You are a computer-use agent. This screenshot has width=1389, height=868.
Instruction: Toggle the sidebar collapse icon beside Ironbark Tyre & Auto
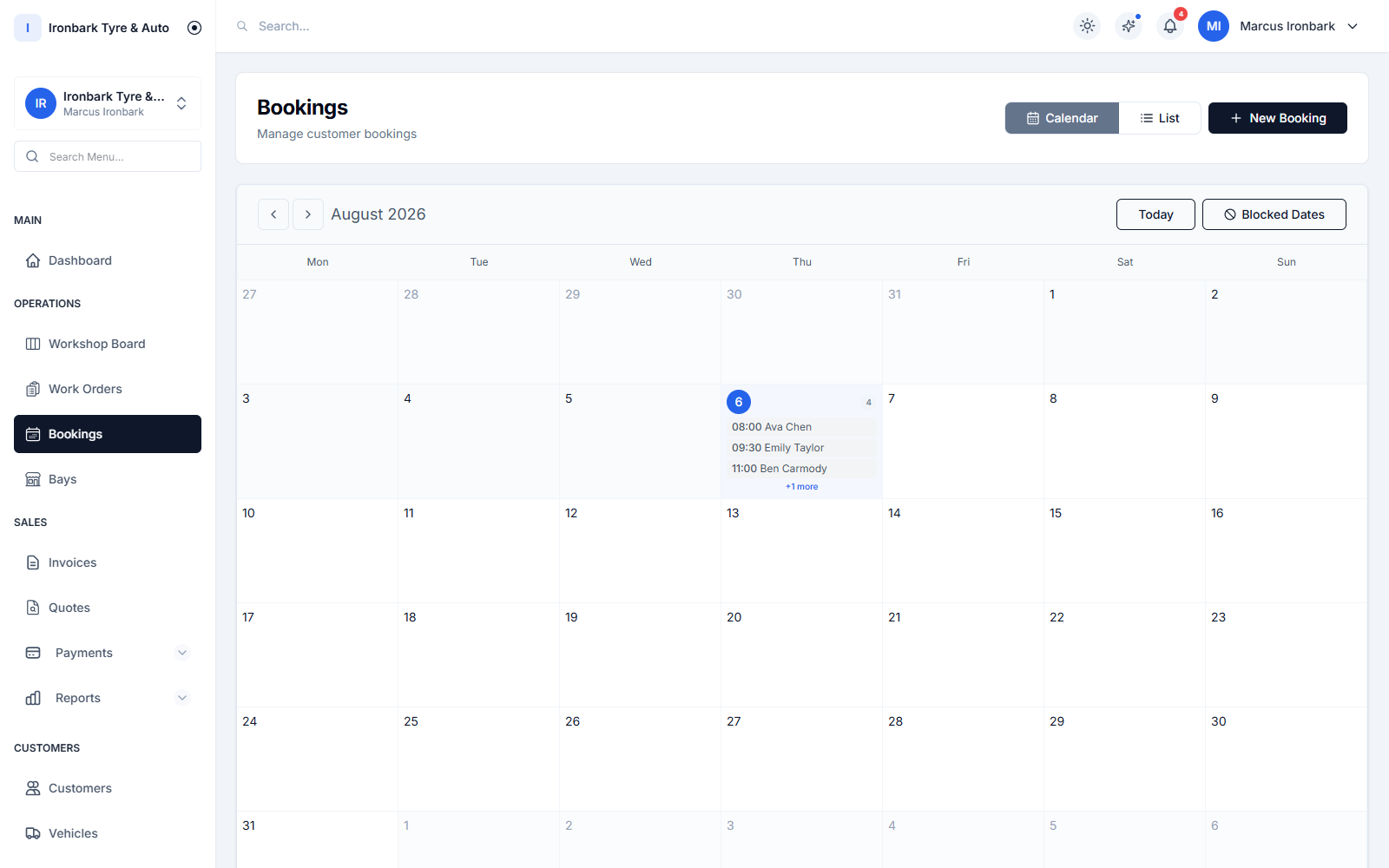[x=194, y=28]
